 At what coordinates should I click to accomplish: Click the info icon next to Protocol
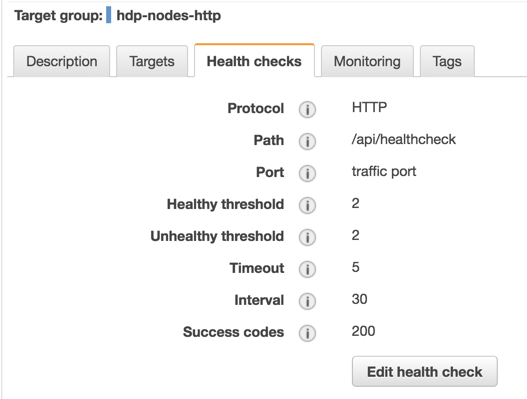(307, 109)
